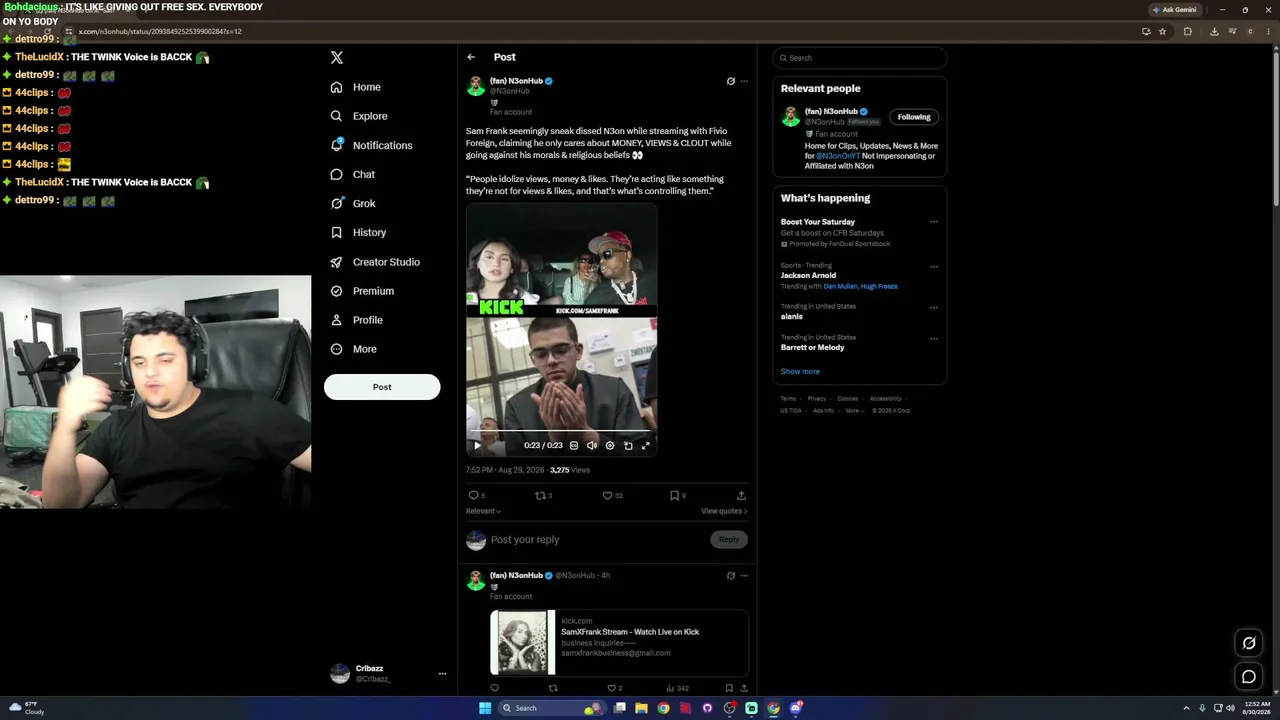
Task: Open Discord from the taskbar
Action: coord(796,708)
